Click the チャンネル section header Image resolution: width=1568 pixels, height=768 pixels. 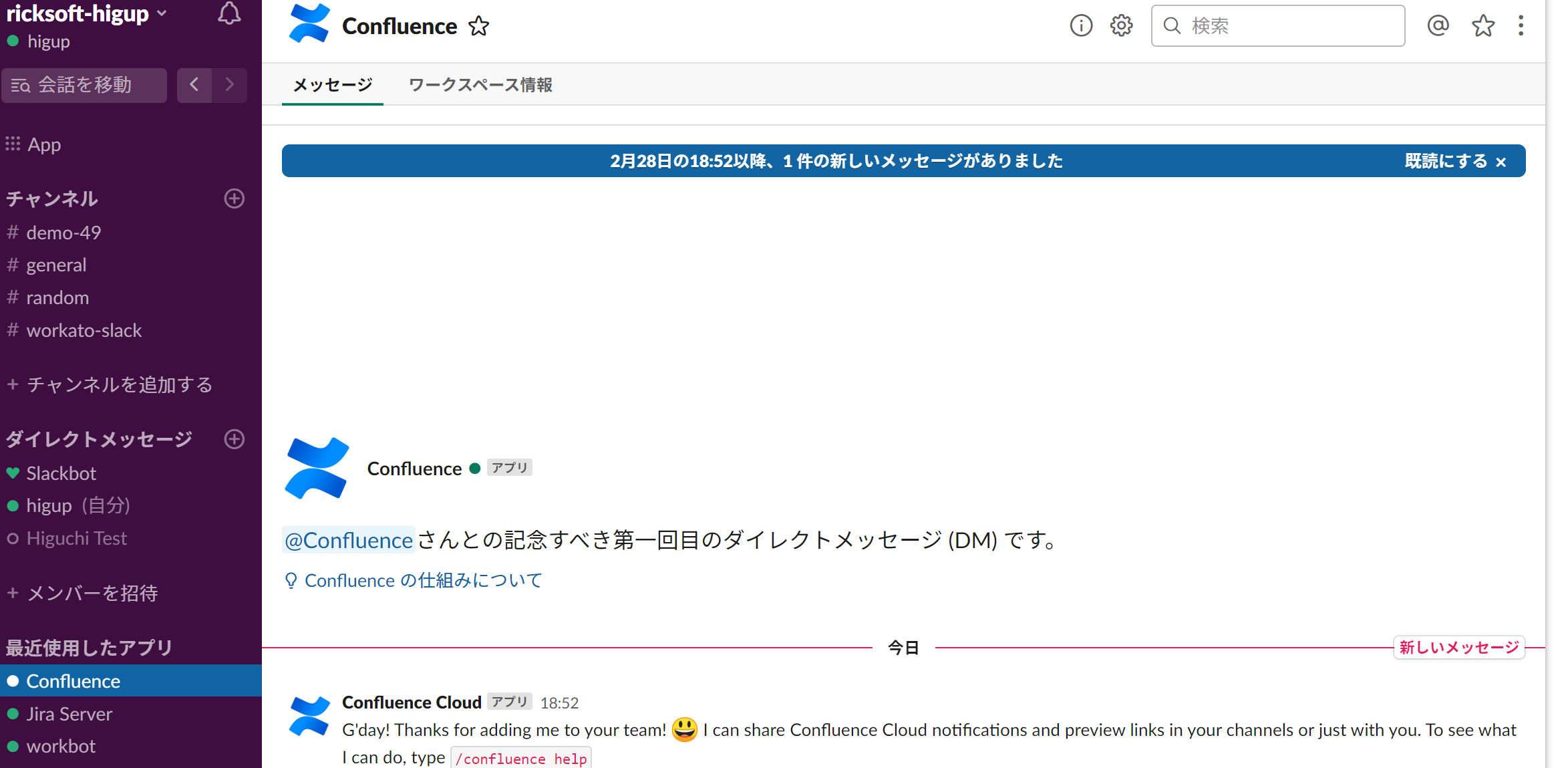[52, 199]
